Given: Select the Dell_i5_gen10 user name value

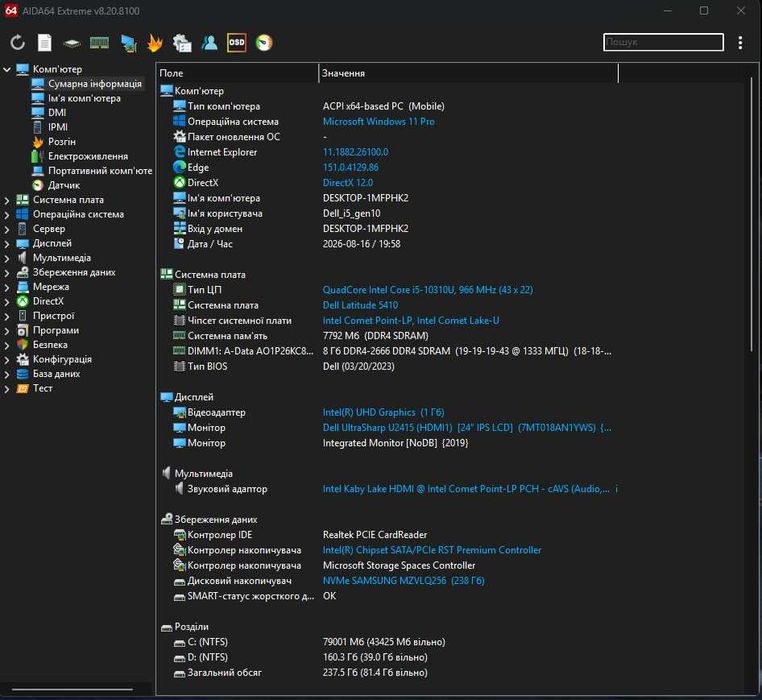Looking at the screenshot, I should pyautogui.click(x=351, y=213).
